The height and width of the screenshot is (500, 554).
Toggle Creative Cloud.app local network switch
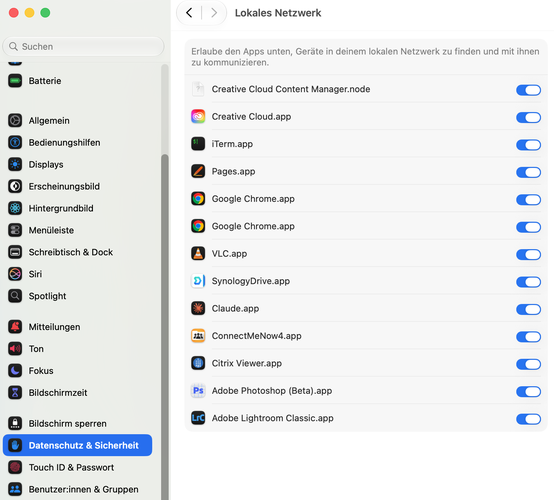528,117
